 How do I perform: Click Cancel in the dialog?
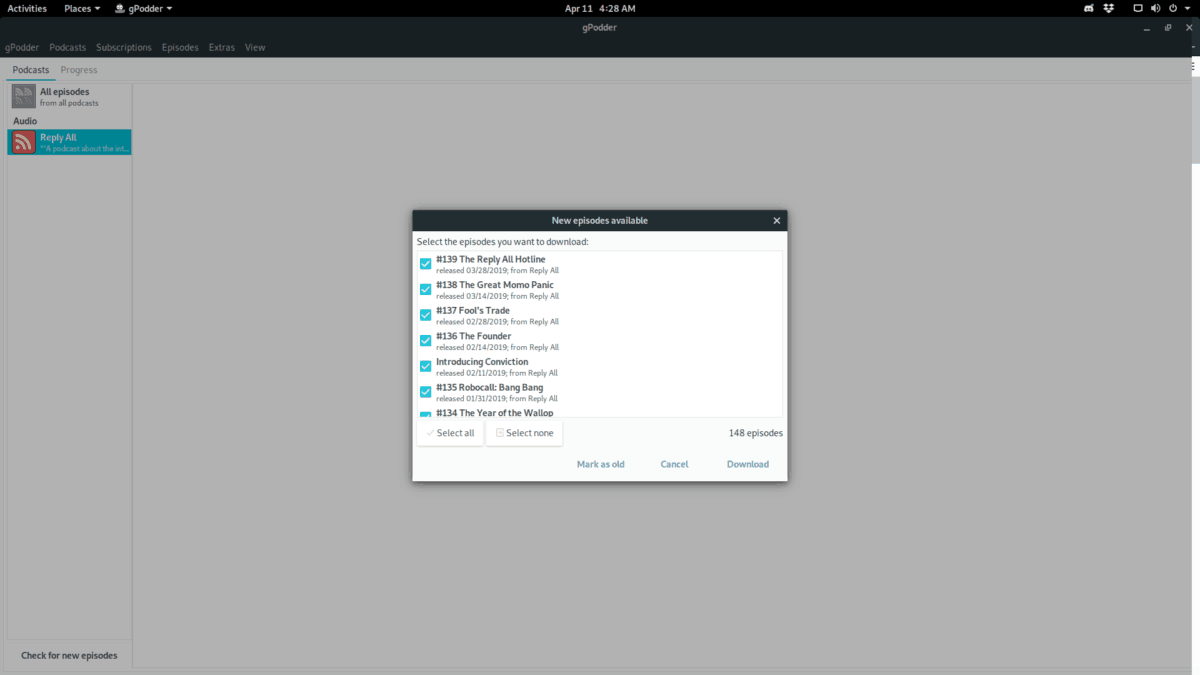tap(674, 464)
